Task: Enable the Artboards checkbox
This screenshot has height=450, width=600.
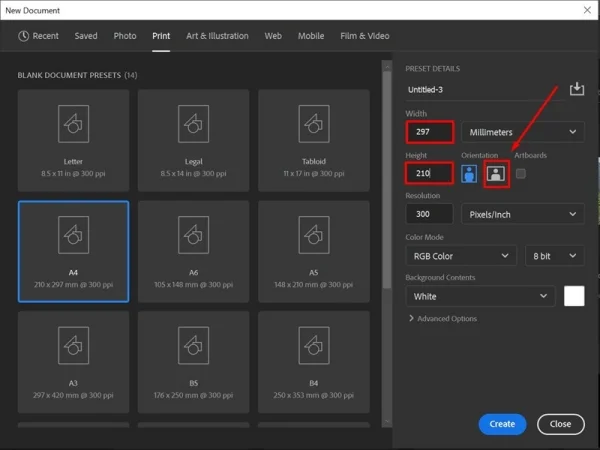Action: [520, 174]
